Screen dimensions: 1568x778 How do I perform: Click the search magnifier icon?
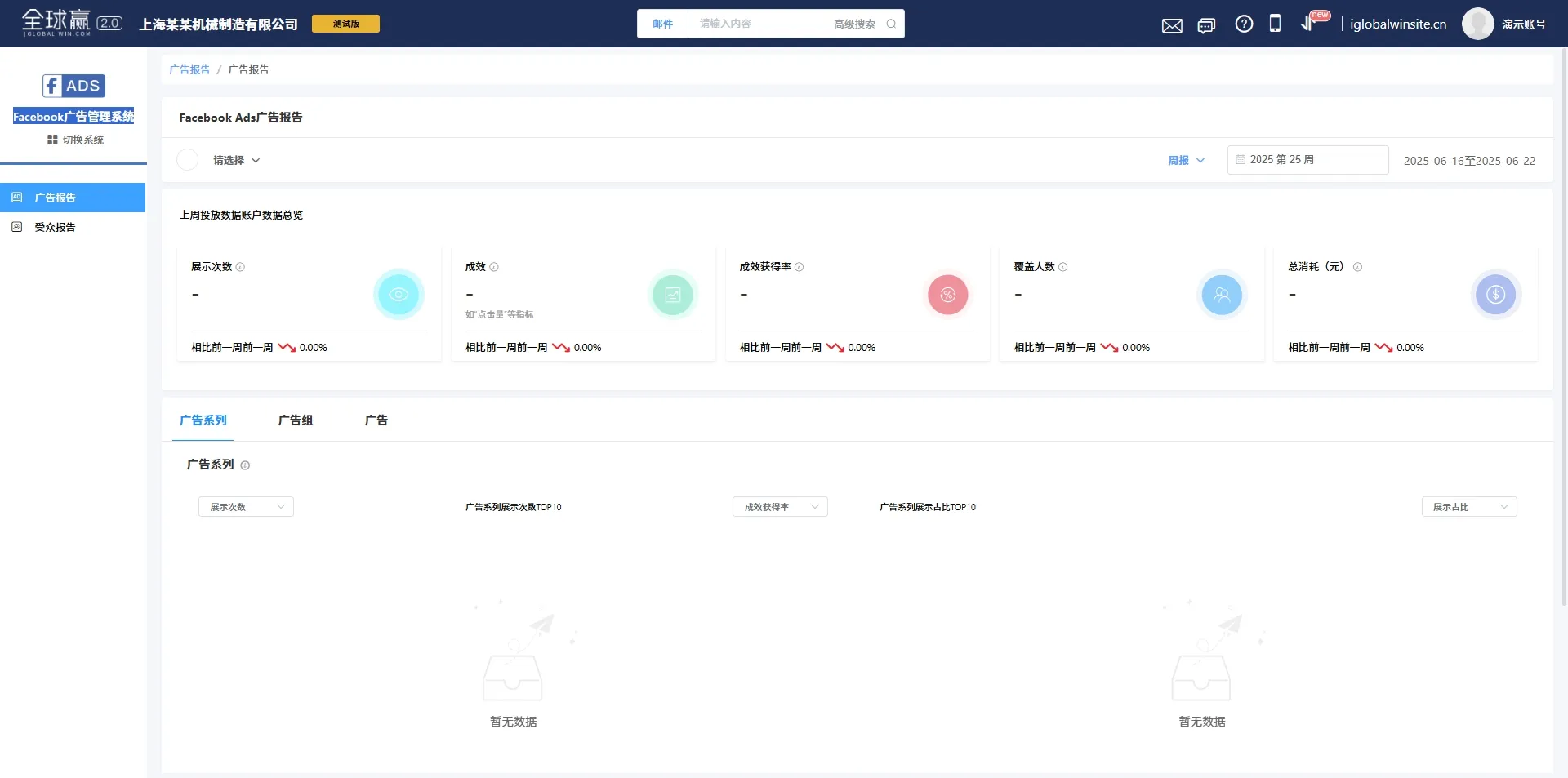891,24
